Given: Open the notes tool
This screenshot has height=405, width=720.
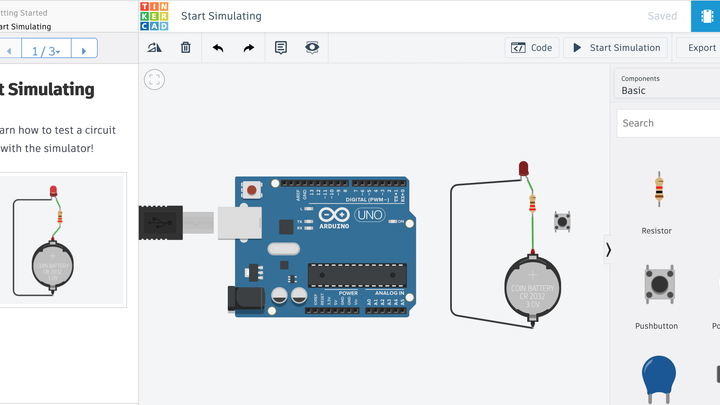Looking at the screenshot, I should pyautogui.click(x=281, y=47).
